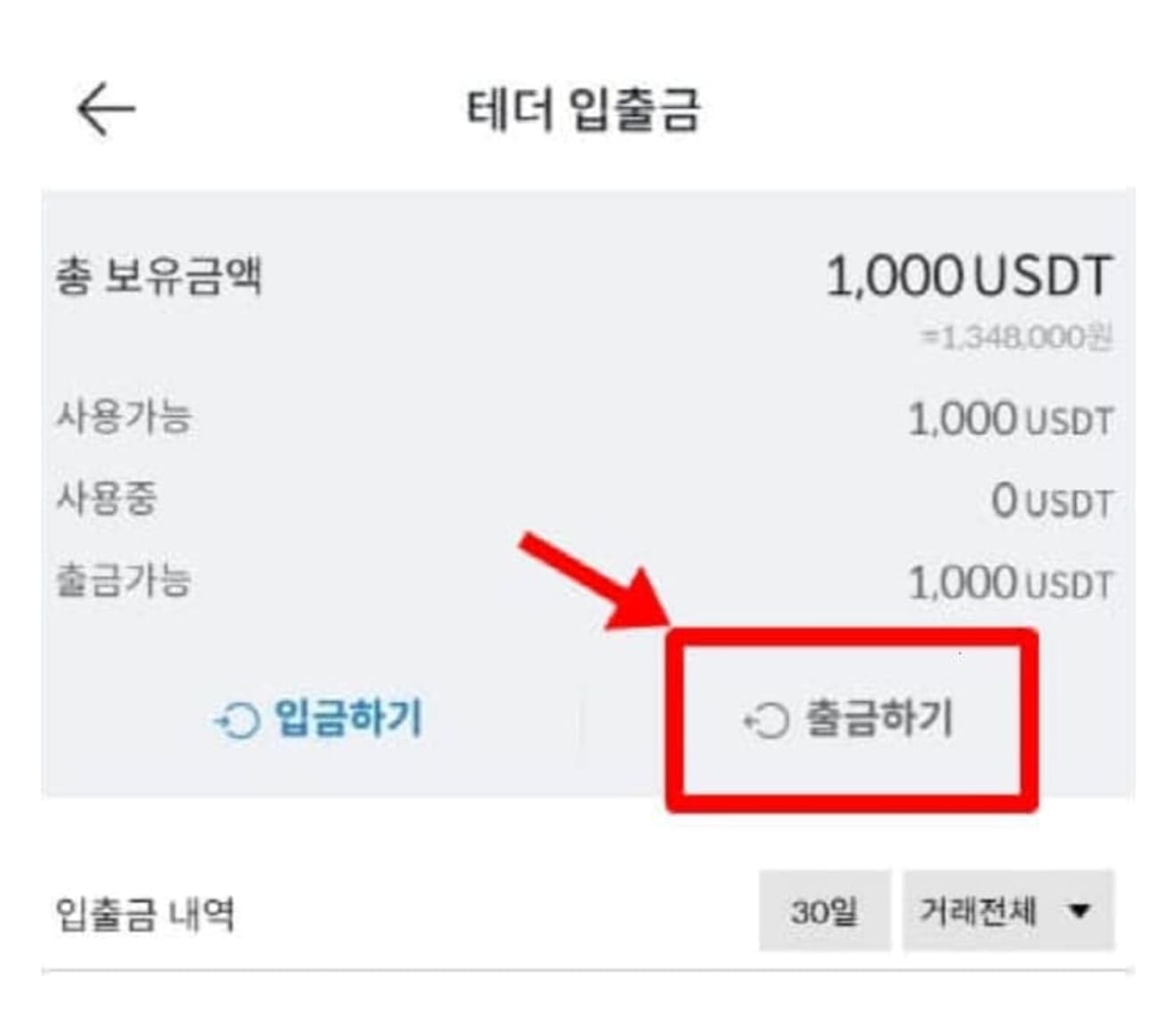Open the 거래전체 transaction type dropdown
Screen dimensions: 1176x1019
[1008, 911]
